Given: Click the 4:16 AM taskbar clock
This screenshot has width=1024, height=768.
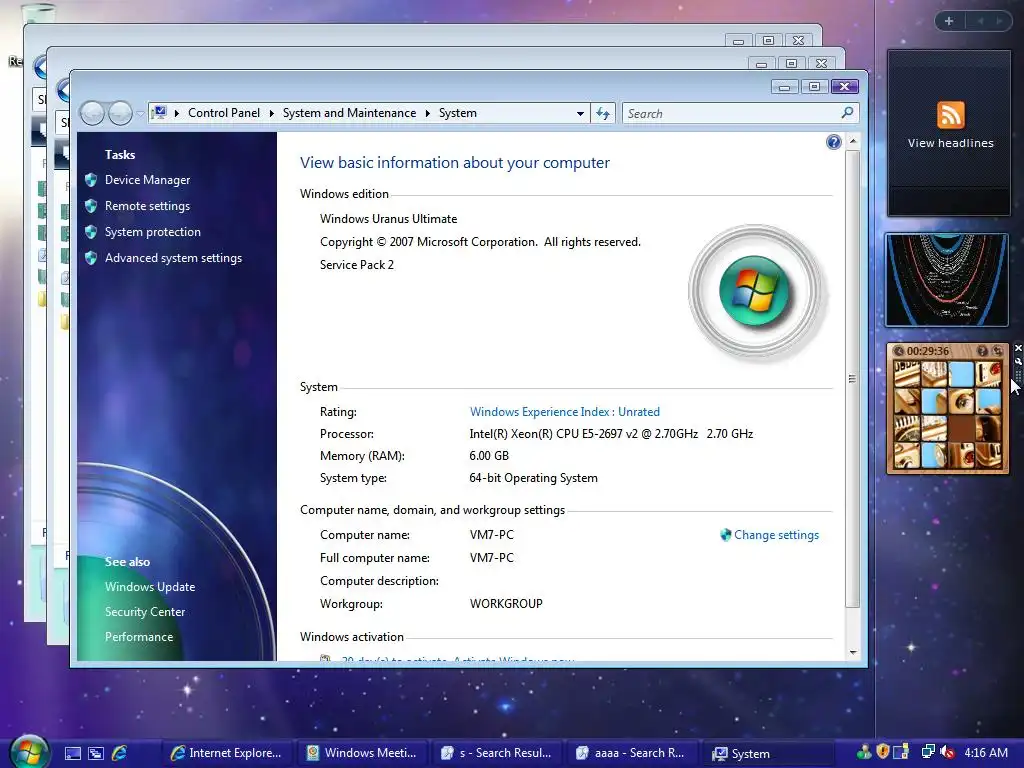Looking at the screenshot, I should click(x=985, y=752).
